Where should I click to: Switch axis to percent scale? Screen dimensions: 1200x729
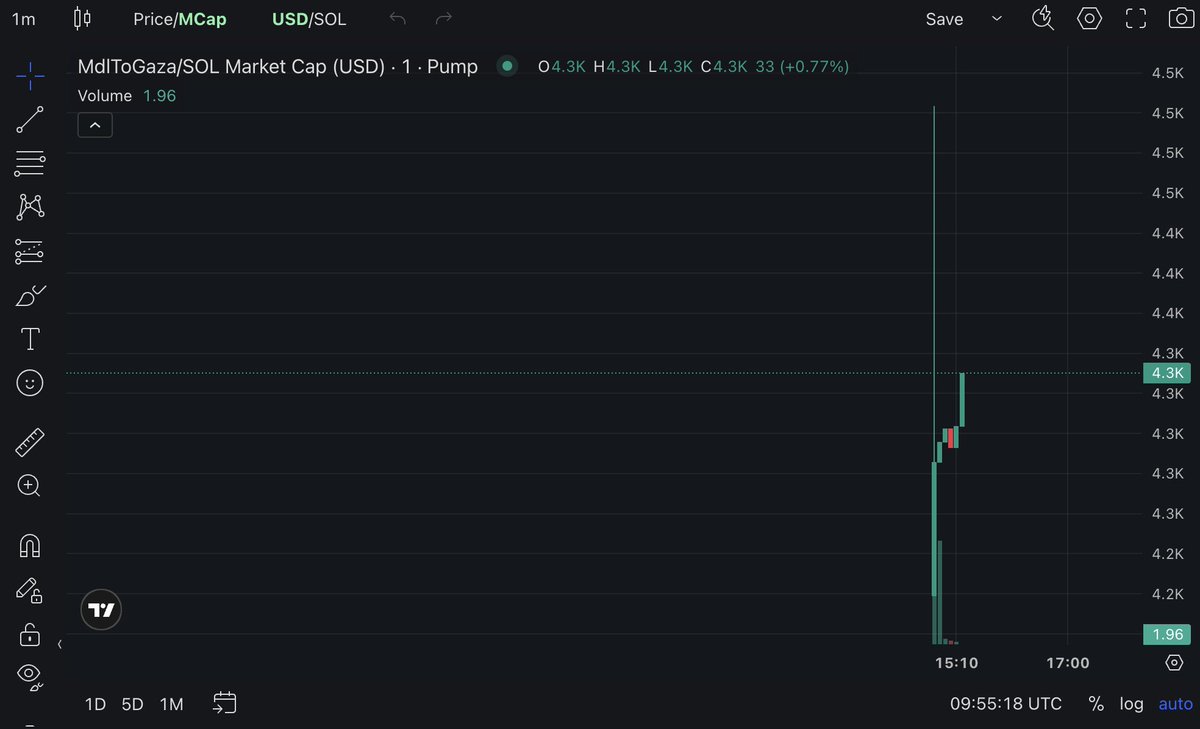coord(1095,703)
